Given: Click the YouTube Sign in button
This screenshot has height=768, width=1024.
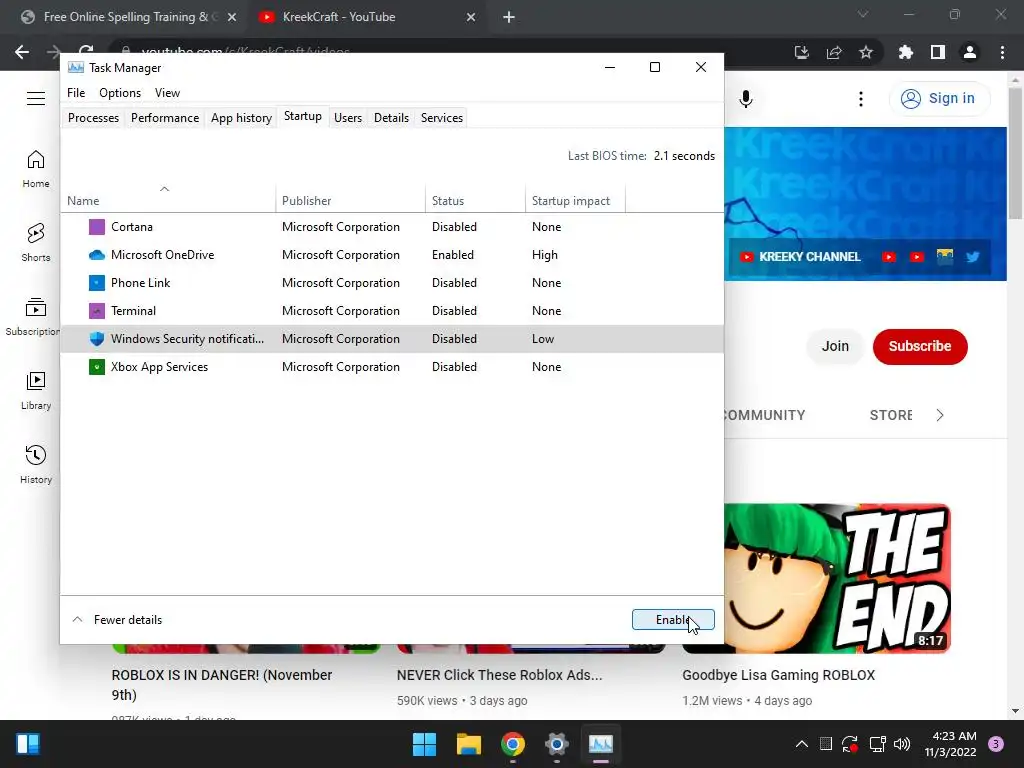Looking at the screenshot, I should (x=938, y=99).
